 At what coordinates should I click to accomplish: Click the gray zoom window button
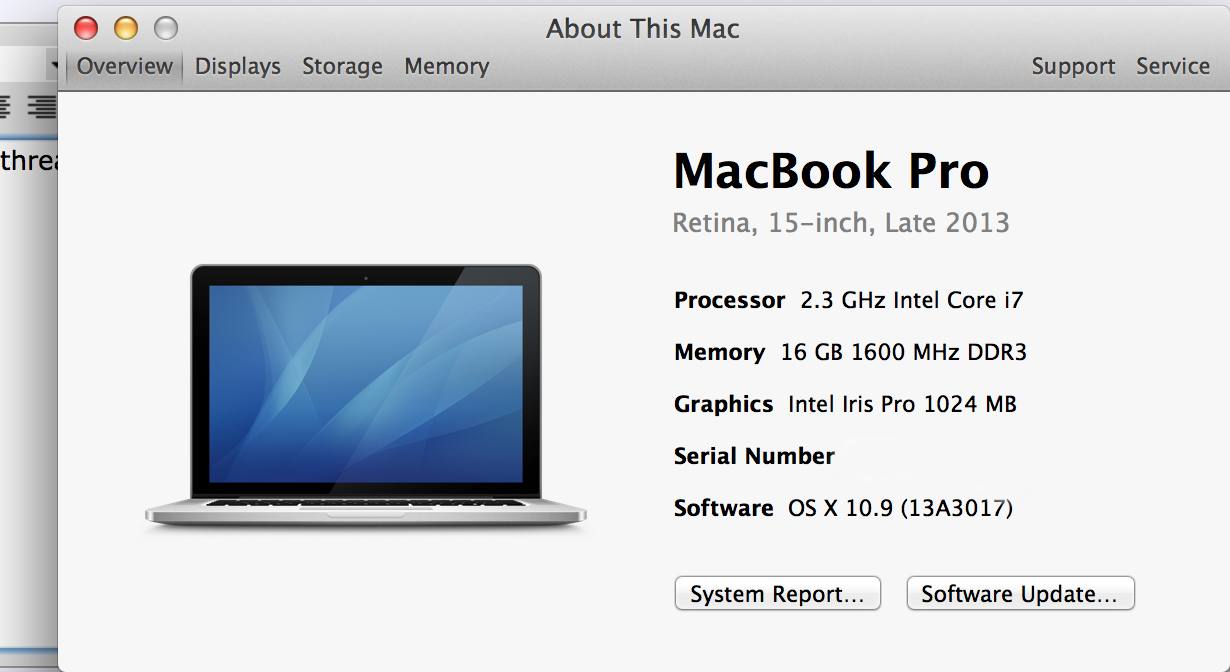165,28
